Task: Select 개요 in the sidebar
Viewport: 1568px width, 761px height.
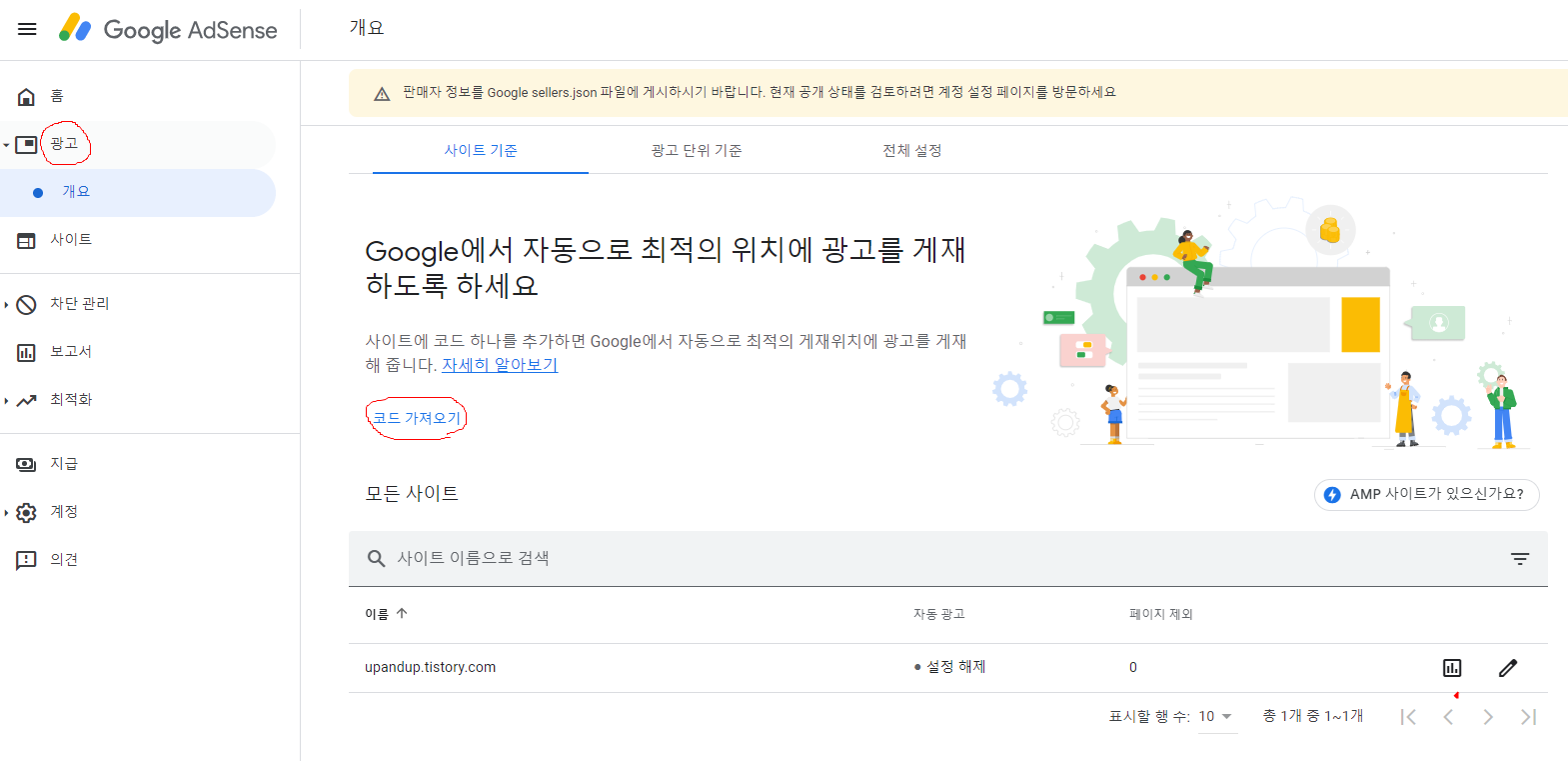Action: tap(138, 192)
